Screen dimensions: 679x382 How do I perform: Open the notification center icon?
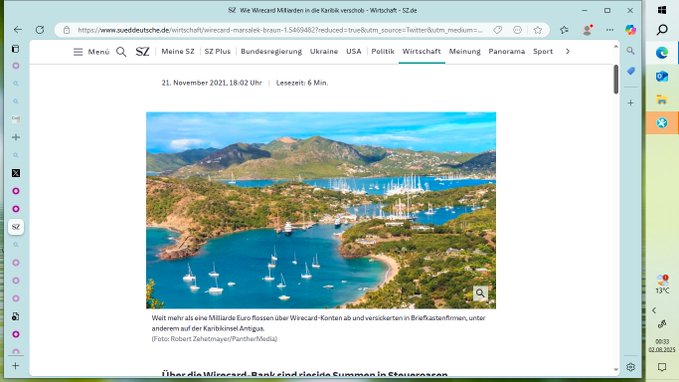pos(662,367)
